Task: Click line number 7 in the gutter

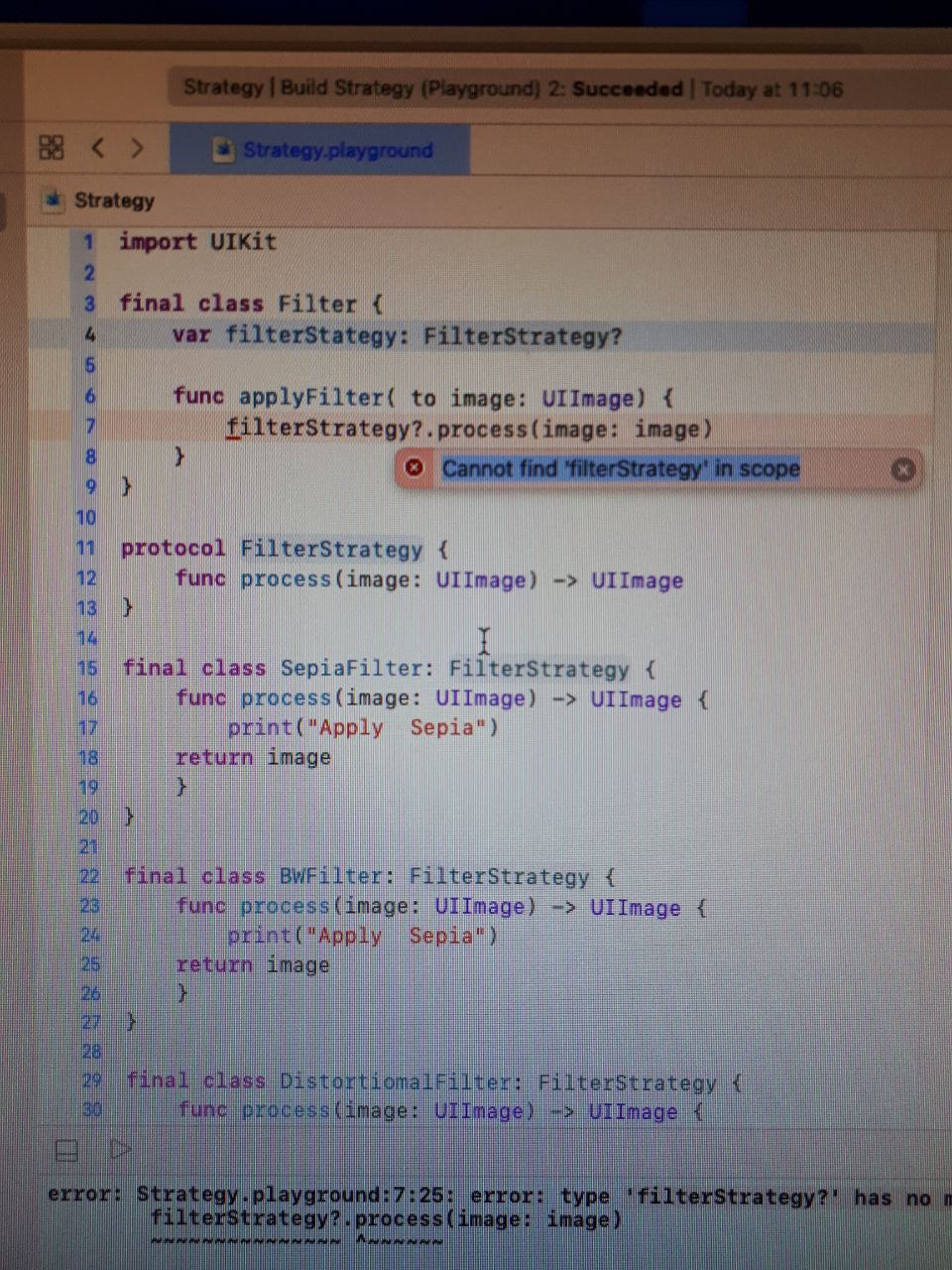Action: click(89, 427)
